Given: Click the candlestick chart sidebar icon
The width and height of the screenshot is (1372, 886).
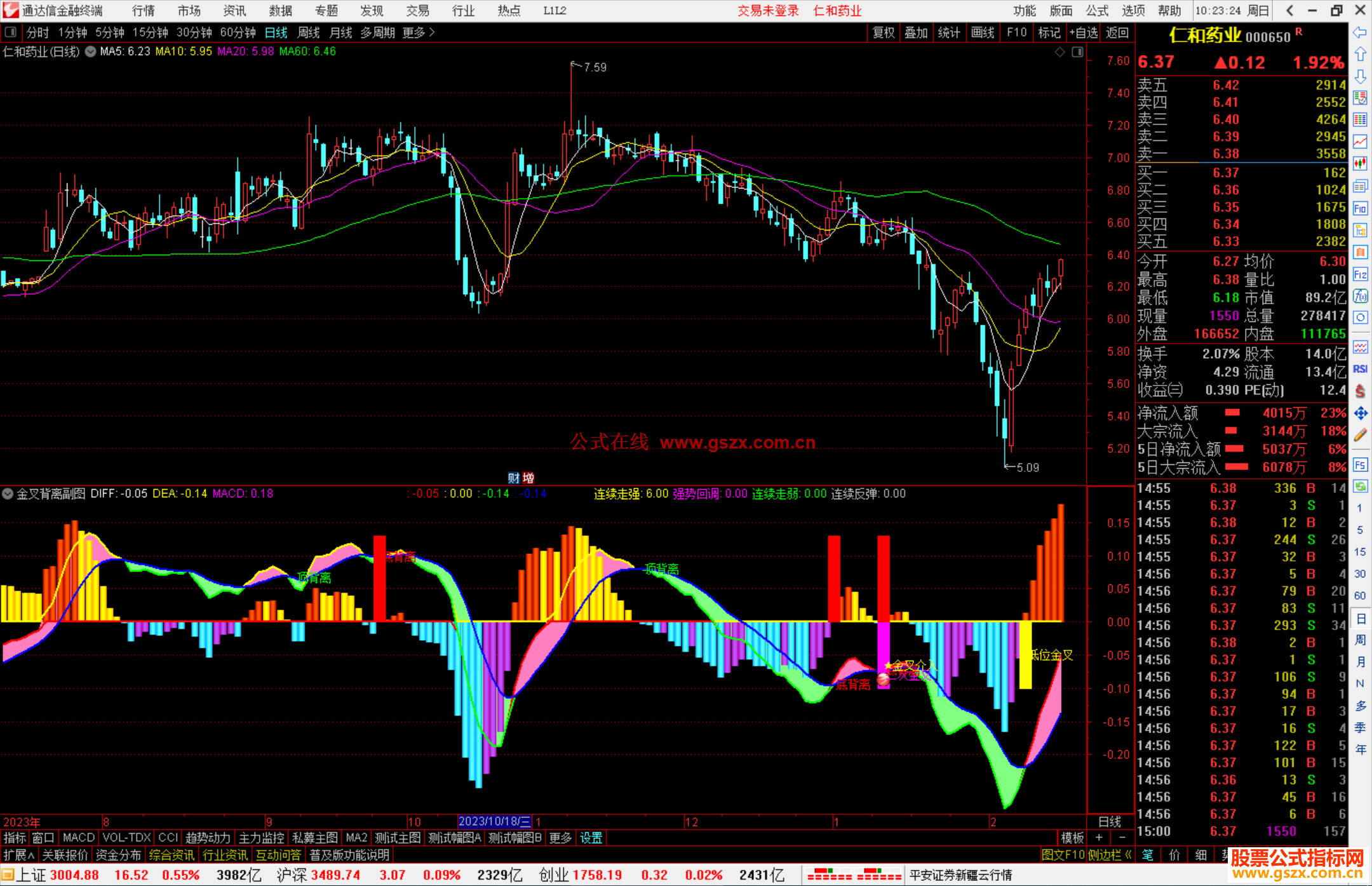Looking at the screenshot, I should pos(1360,163).
